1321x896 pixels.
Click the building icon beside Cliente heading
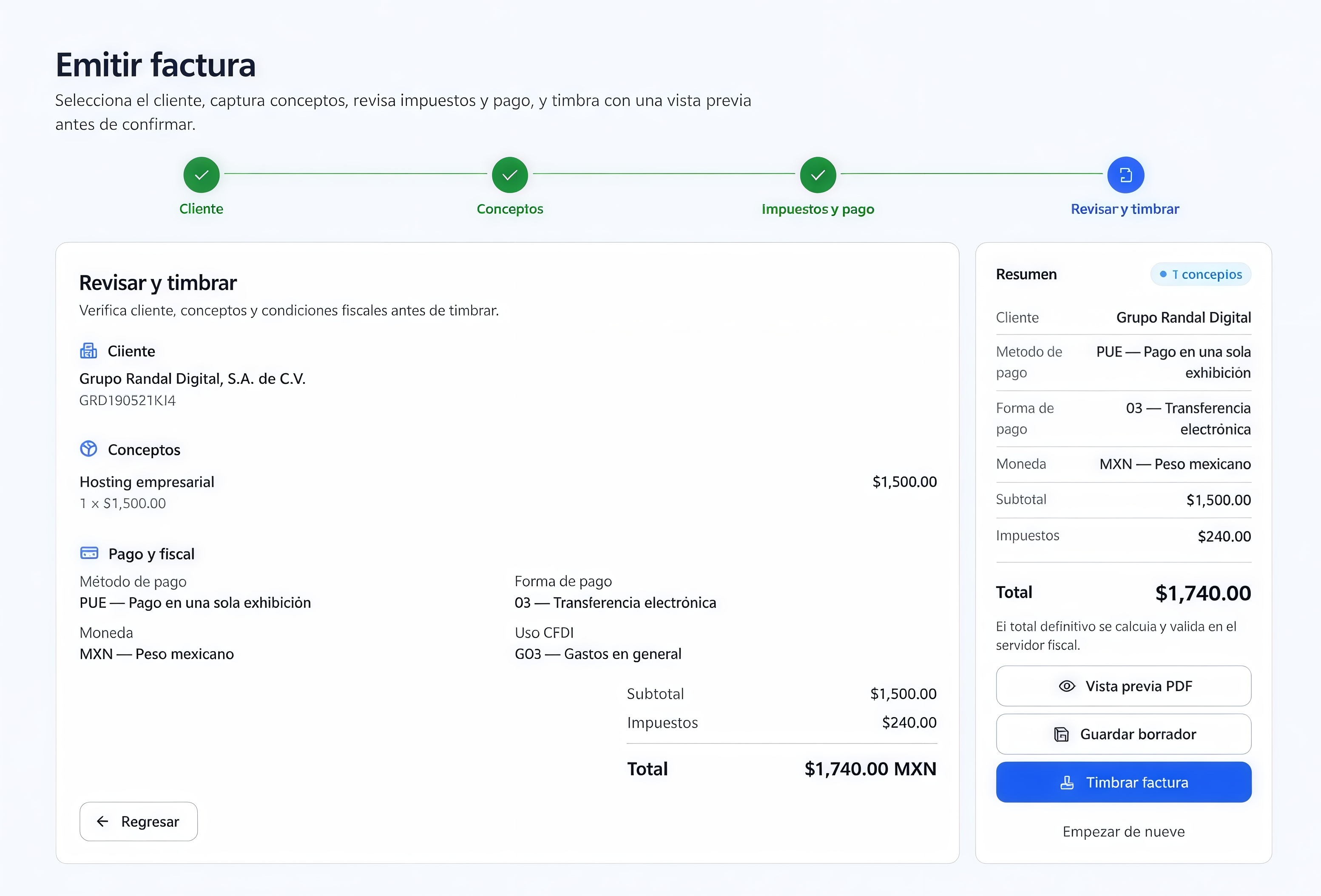point(89,351)
